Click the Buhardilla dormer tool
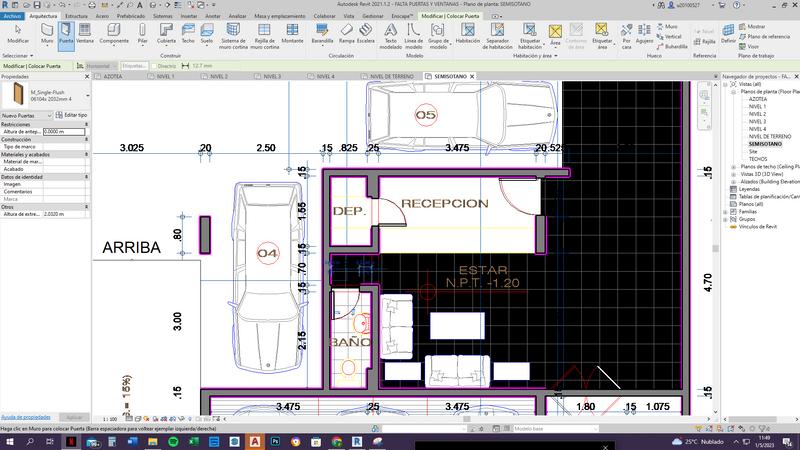 pyautogui.click(x=672, y=46)
